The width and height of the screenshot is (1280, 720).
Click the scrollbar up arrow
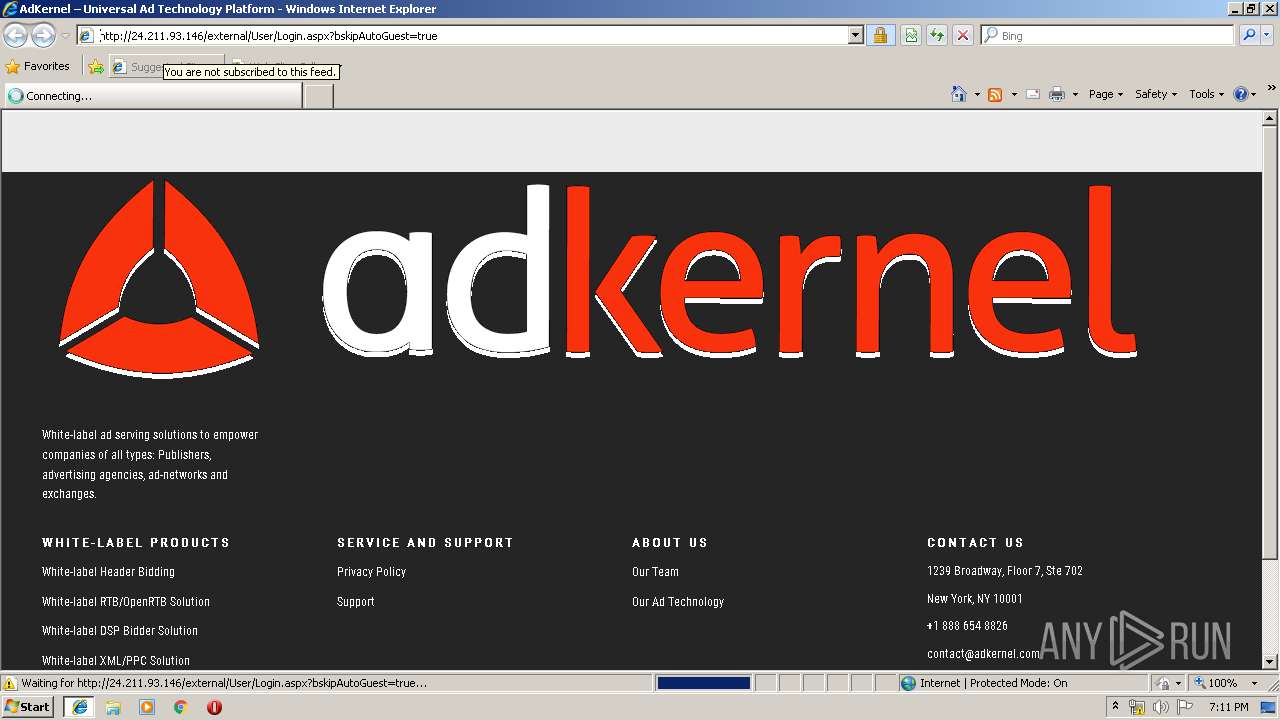(x=1270, y=118)
